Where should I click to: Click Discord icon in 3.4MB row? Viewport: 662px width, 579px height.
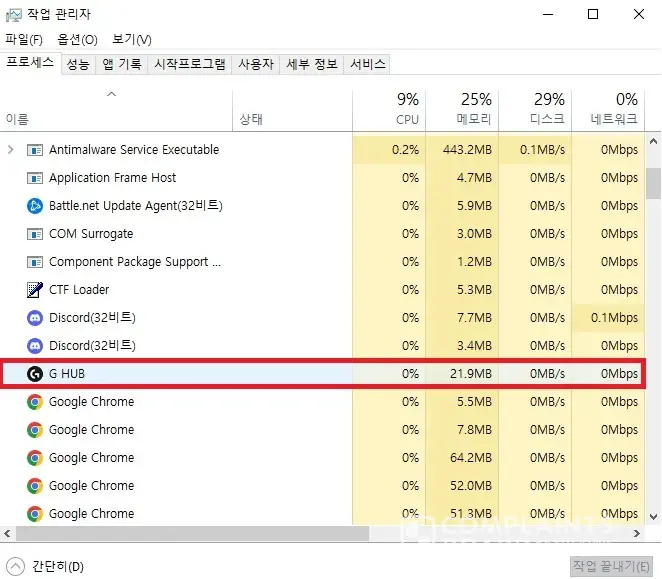click(35, 346)
